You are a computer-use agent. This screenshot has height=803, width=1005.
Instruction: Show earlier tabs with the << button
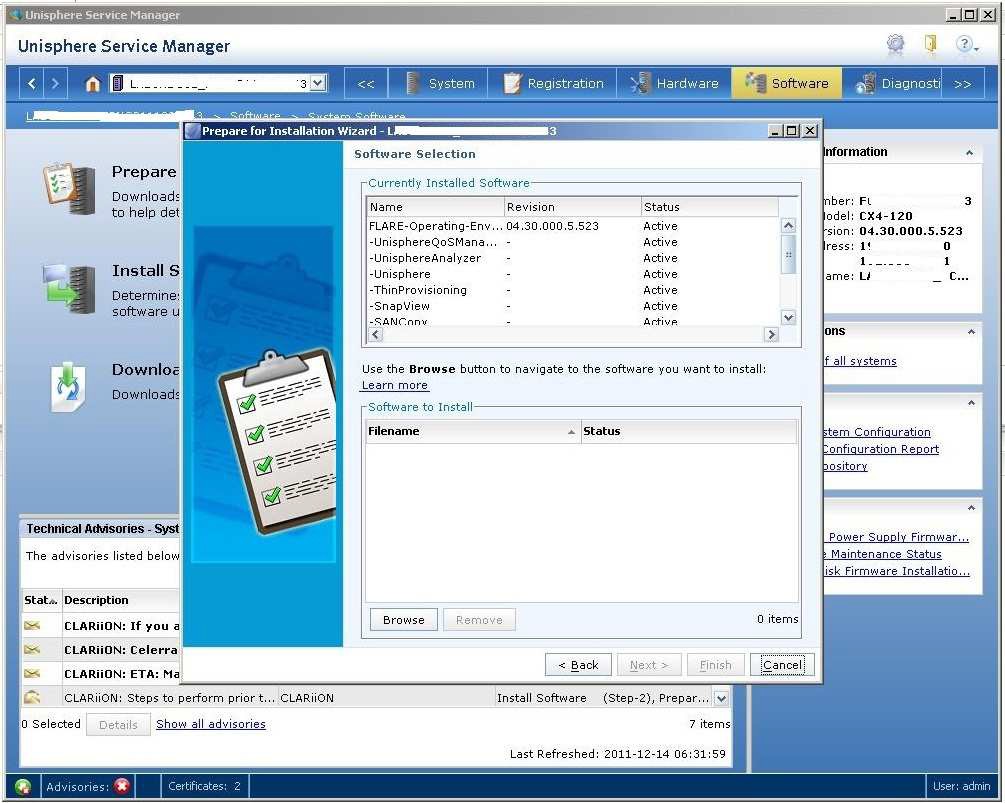tap(366, 83)
